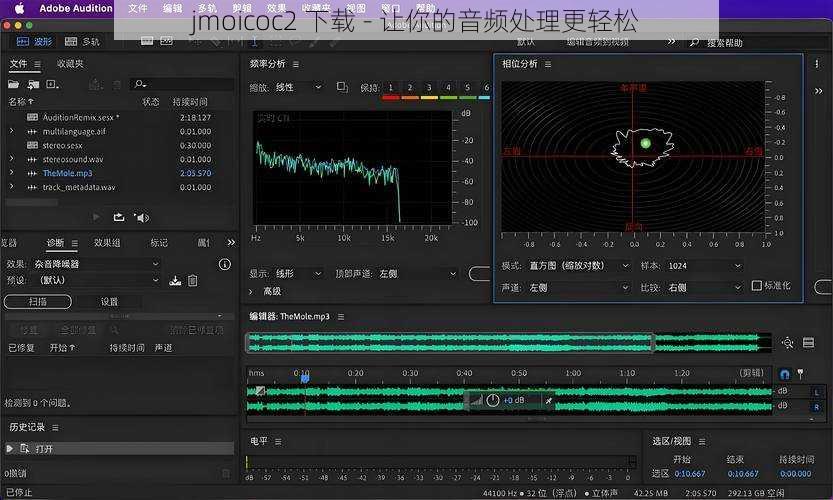Select TheMole.mp3 file name

pyautogui.click(x=67, y=173)
